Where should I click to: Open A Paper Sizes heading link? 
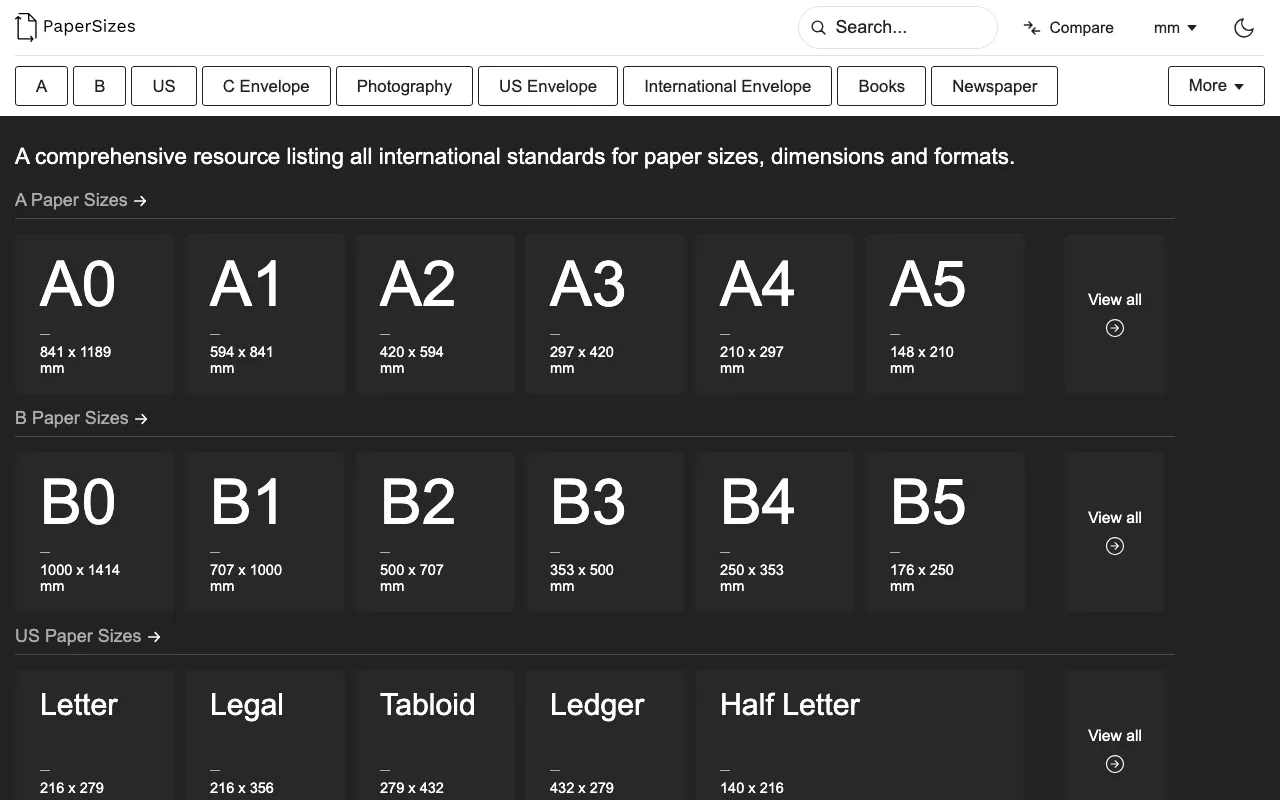[x=81, y=200]
